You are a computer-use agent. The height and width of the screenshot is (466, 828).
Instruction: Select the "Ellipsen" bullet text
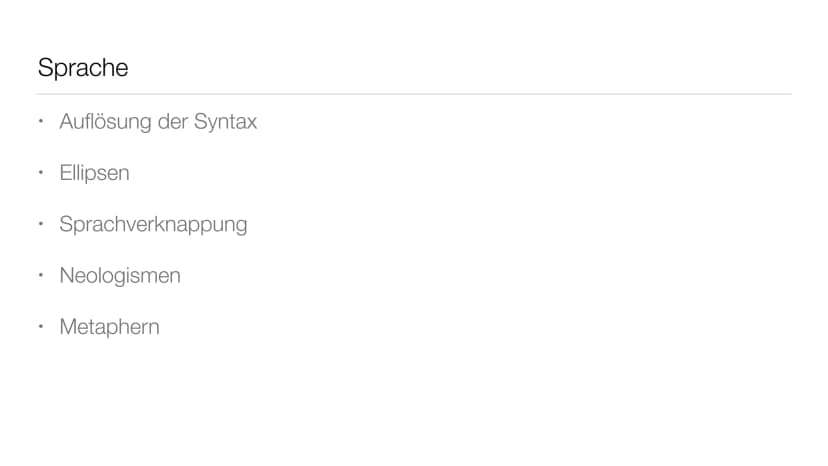(95, 173)
